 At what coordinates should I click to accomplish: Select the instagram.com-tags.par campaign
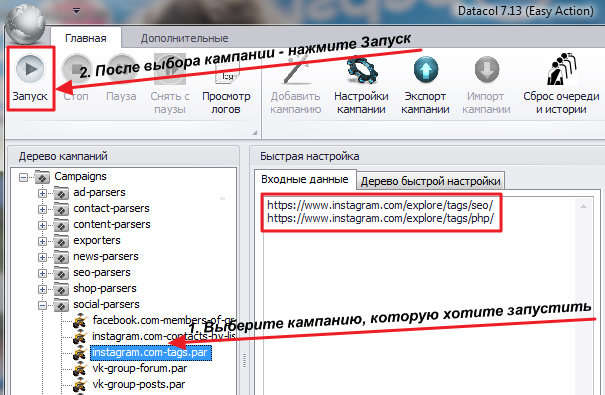pos(151,353)
